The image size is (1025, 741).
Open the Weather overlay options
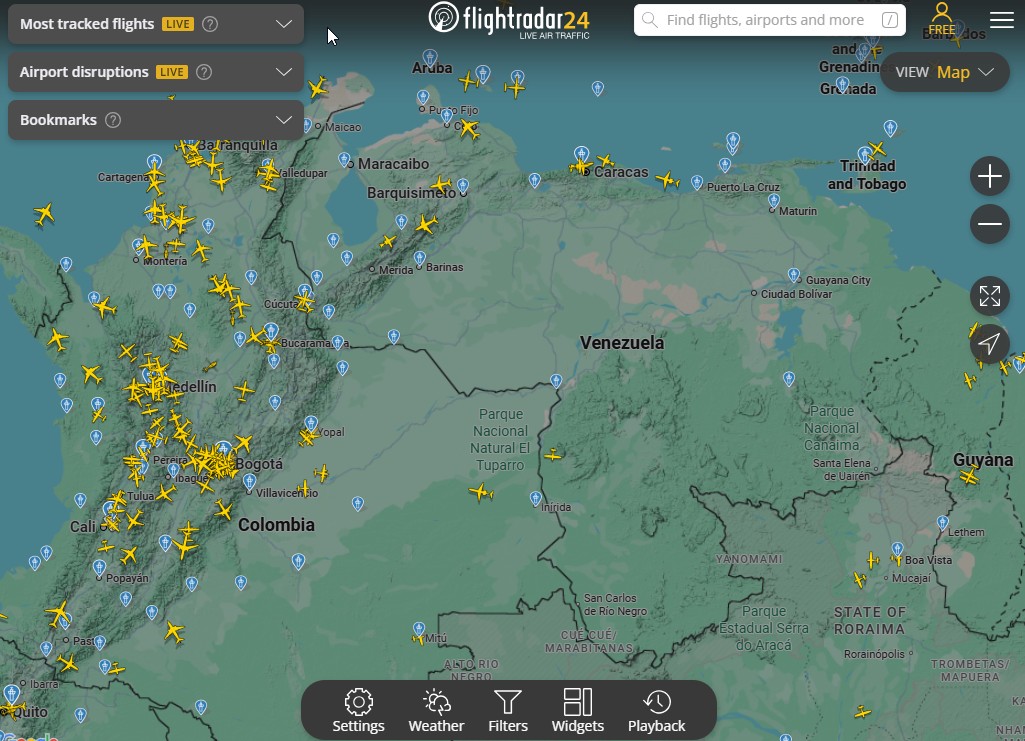[x=436, y=710]
